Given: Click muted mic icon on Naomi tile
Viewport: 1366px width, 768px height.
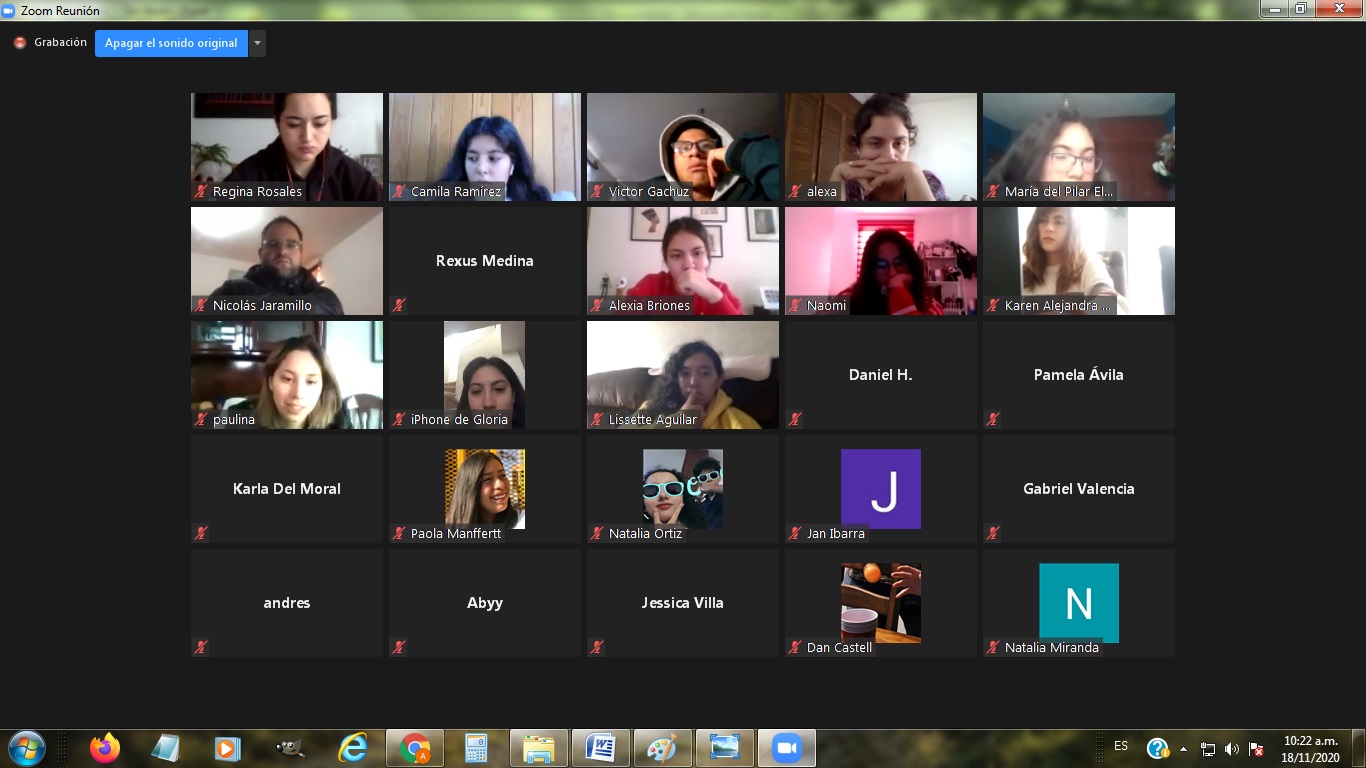Looking at the screenshot, I should tap(795, 305).
